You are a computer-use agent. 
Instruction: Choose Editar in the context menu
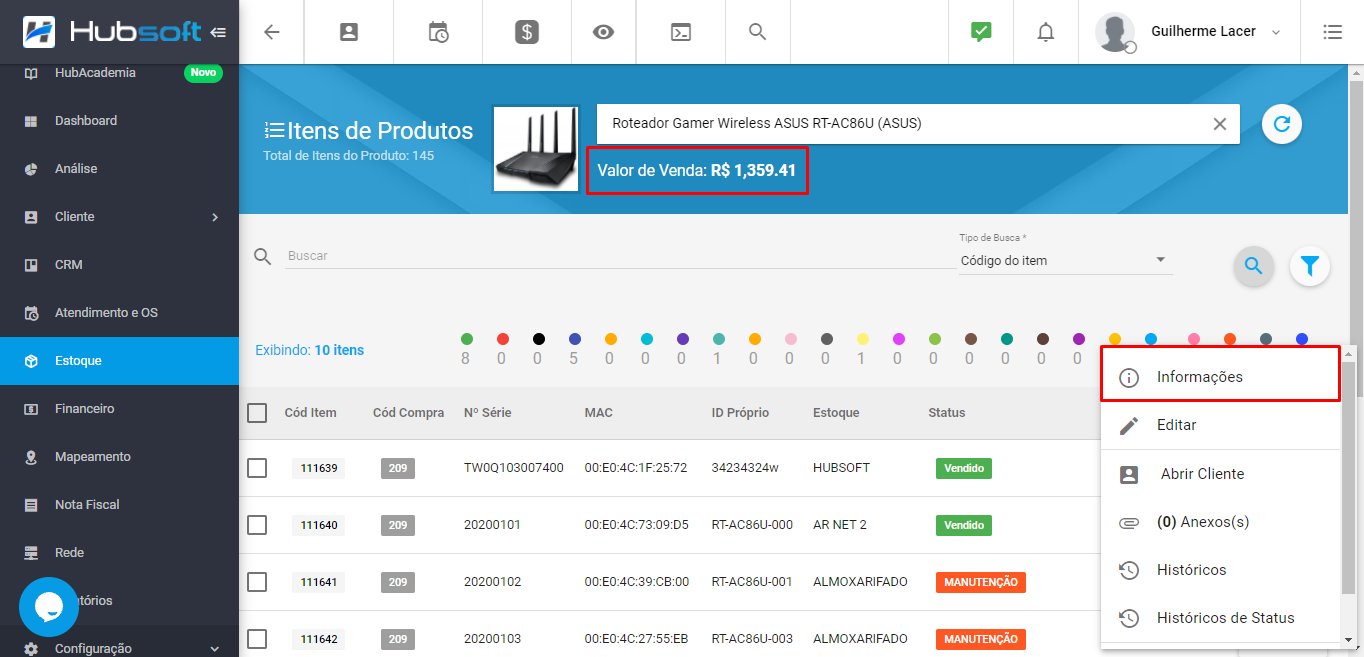pos(1220,425)
